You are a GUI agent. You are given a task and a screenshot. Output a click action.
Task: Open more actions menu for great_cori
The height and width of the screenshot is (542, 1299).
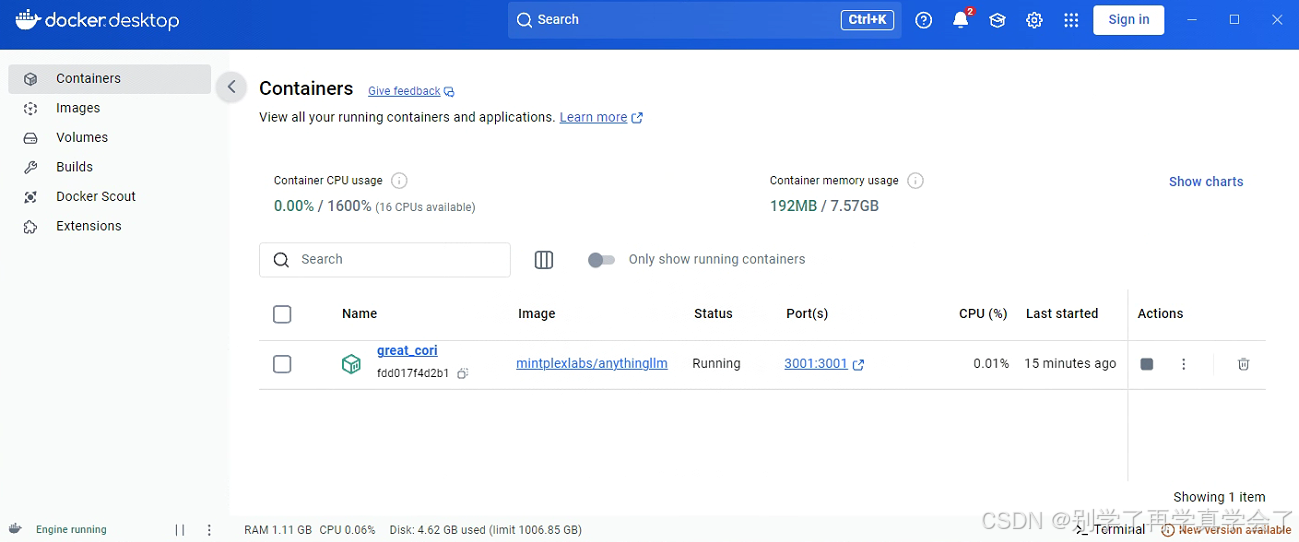click(x=1184, y=364)
